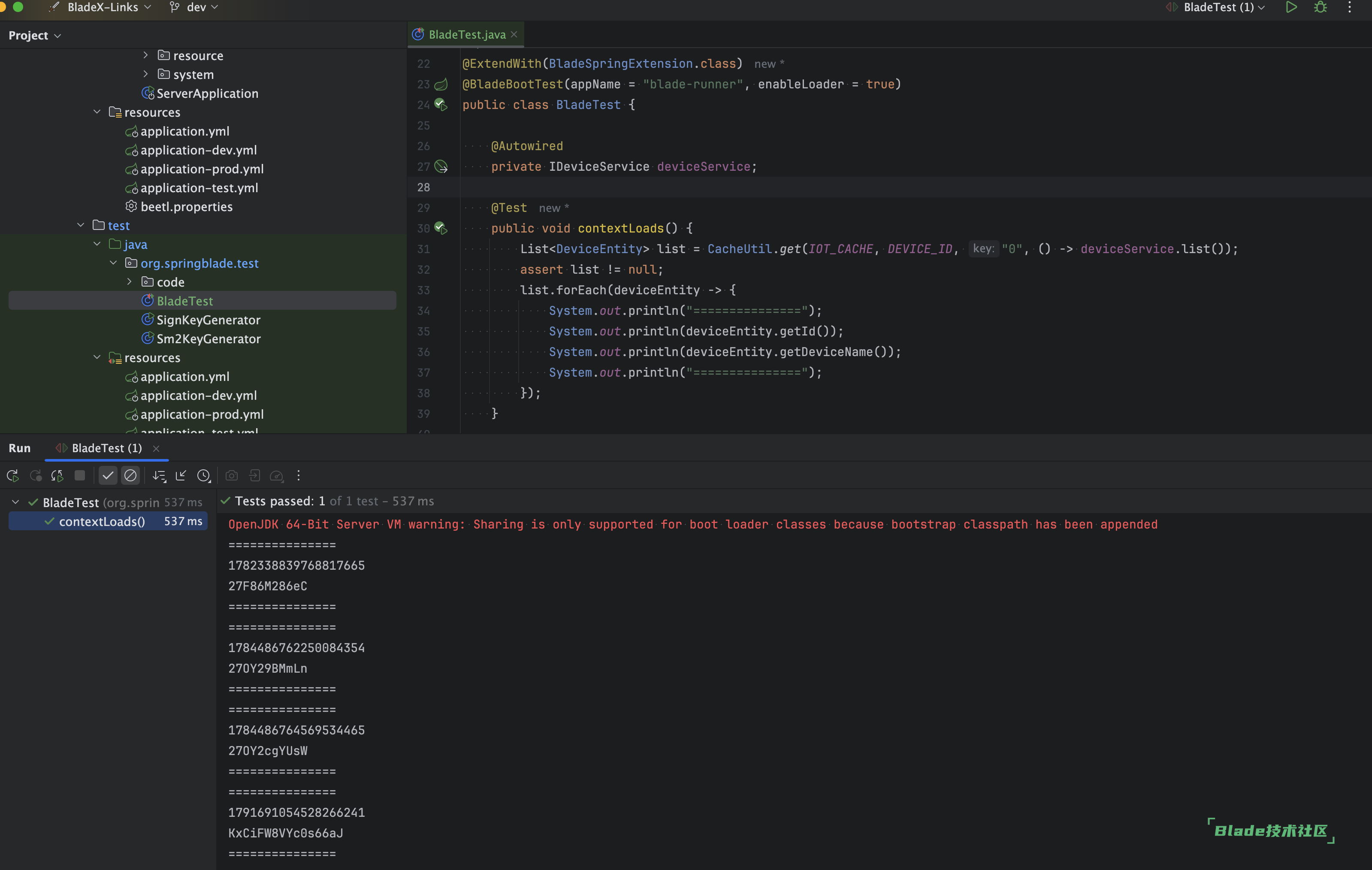
Task: Select contextLoads() test result row
Action: point(108,521)
